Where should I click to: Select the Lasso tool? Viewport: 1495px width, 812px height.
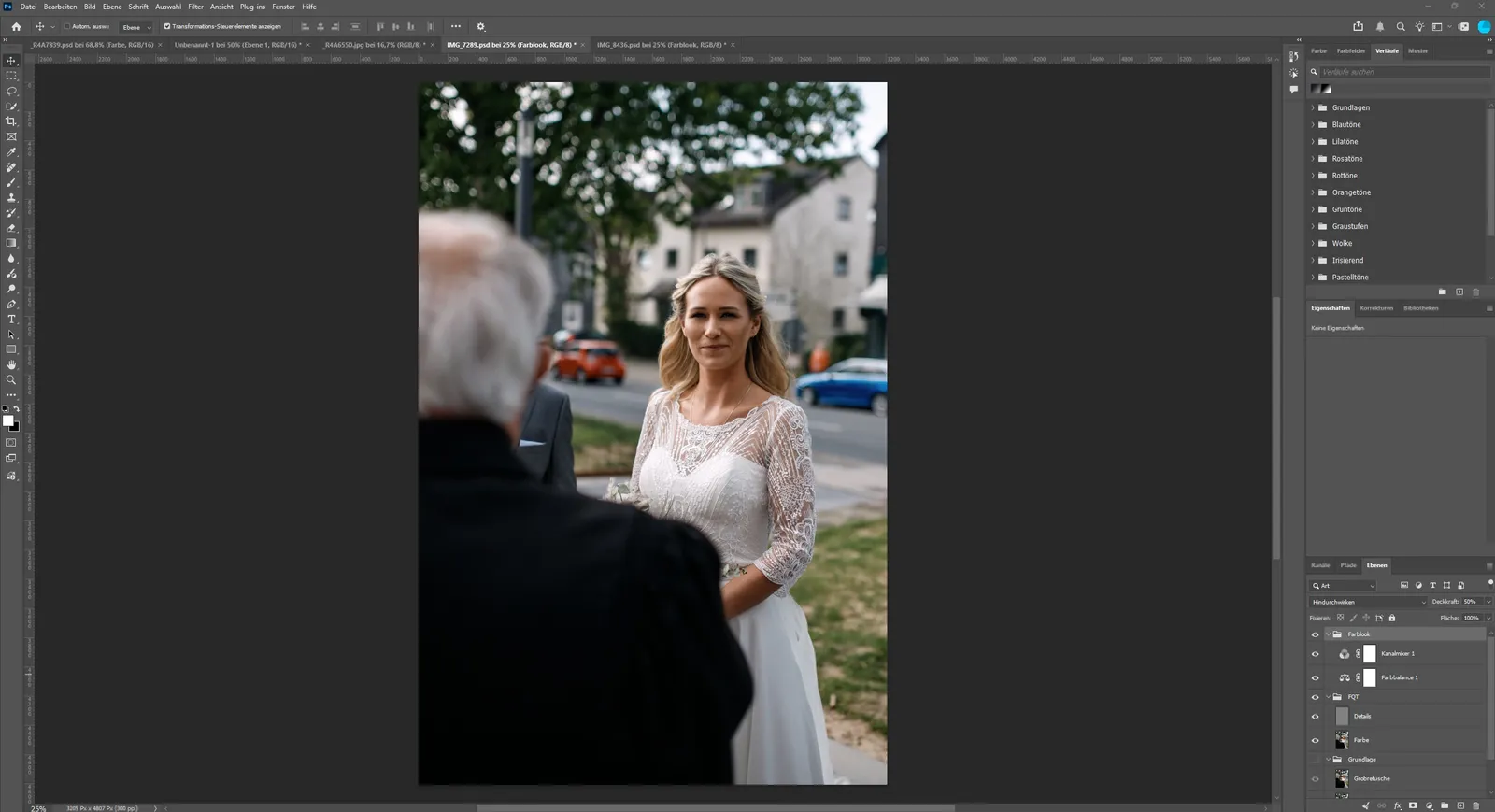[11, 92]
